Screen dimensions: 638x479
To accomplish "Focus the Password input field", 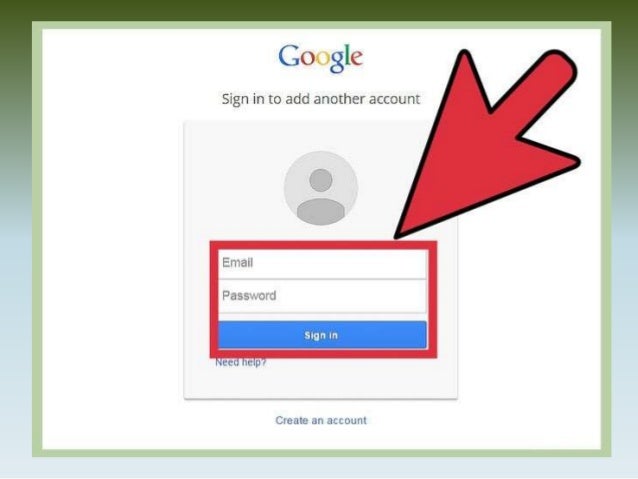I will coord(322,296).
